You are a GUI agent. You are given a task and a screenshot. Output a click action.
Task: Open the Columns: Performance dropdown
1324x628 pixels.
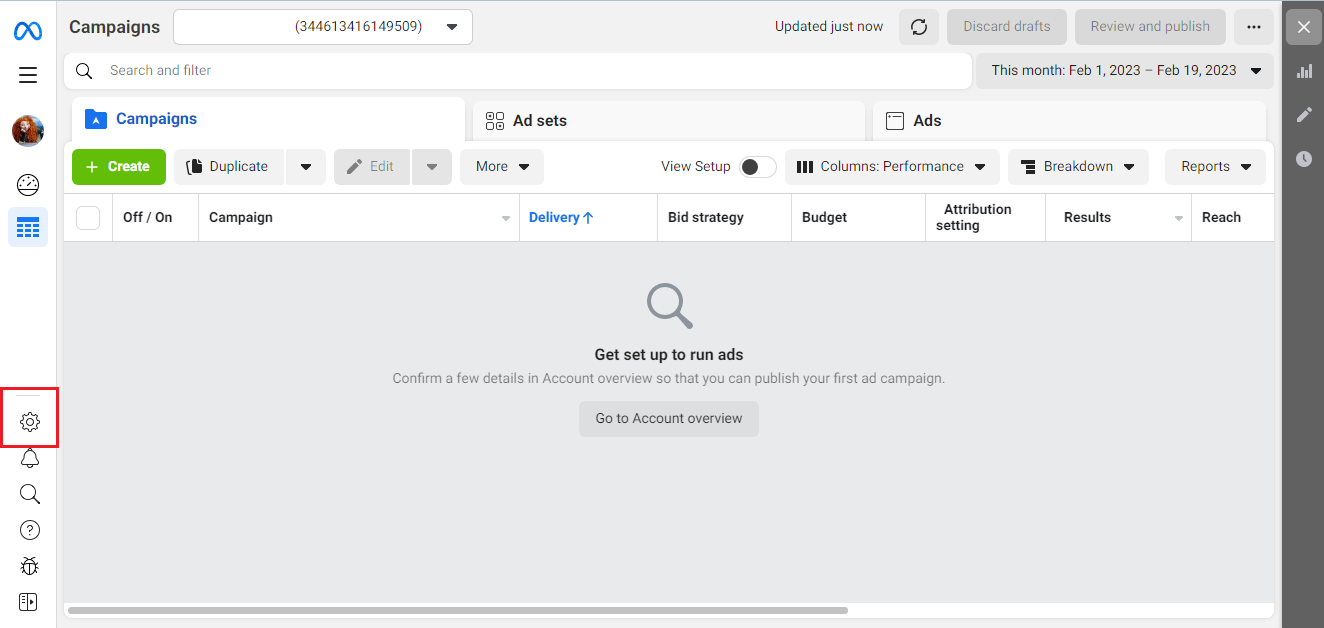click(892, 167)
